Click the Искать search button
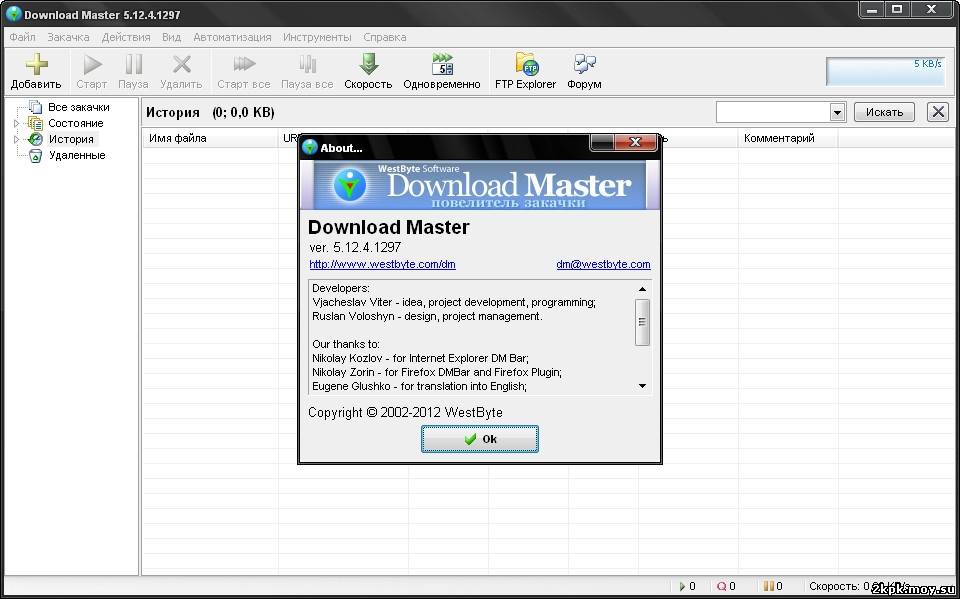Viewport: 960px width, 599px height. (884, 112)
